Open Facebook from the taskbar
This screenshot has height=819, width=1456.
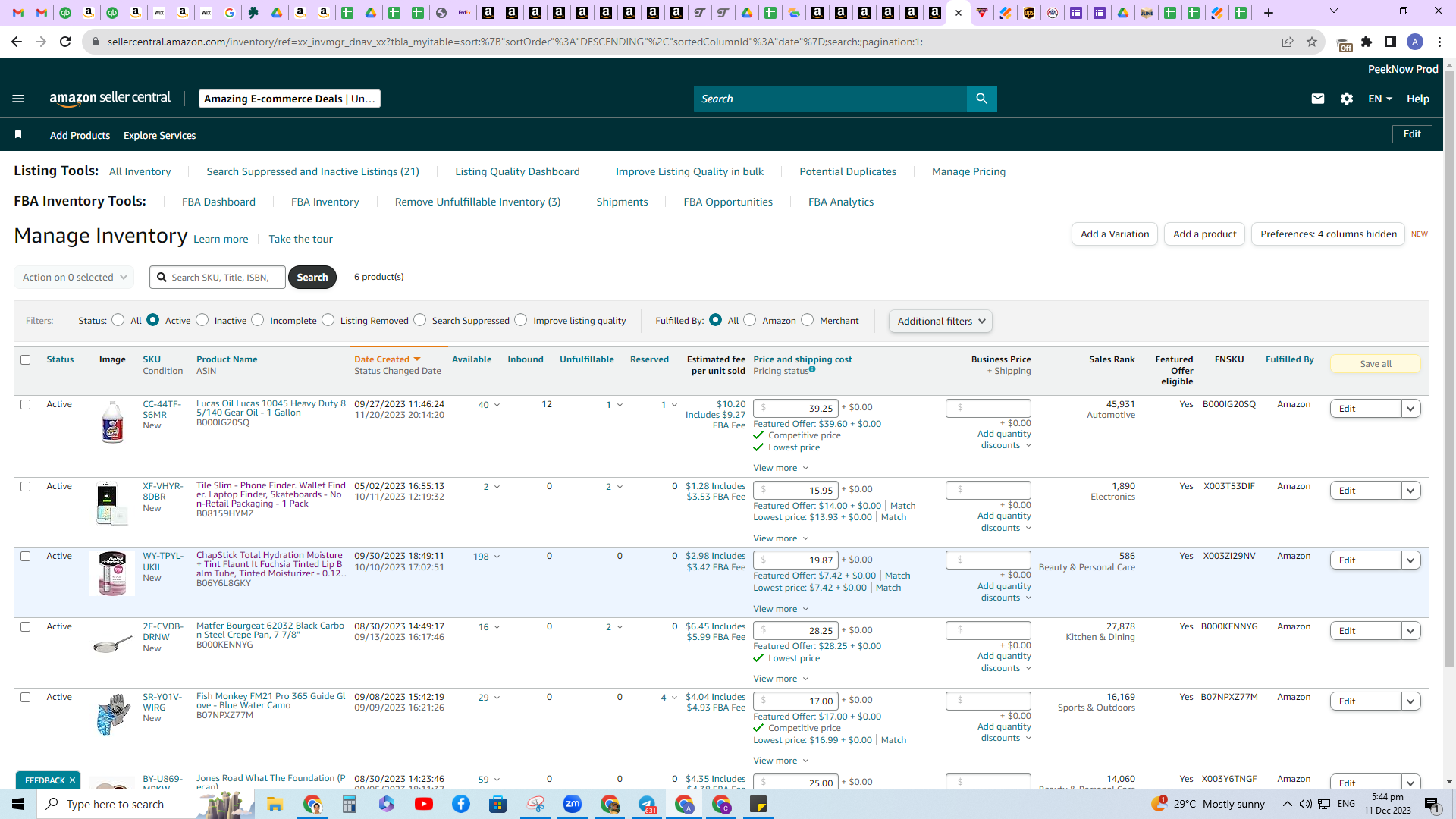[461, 804]
